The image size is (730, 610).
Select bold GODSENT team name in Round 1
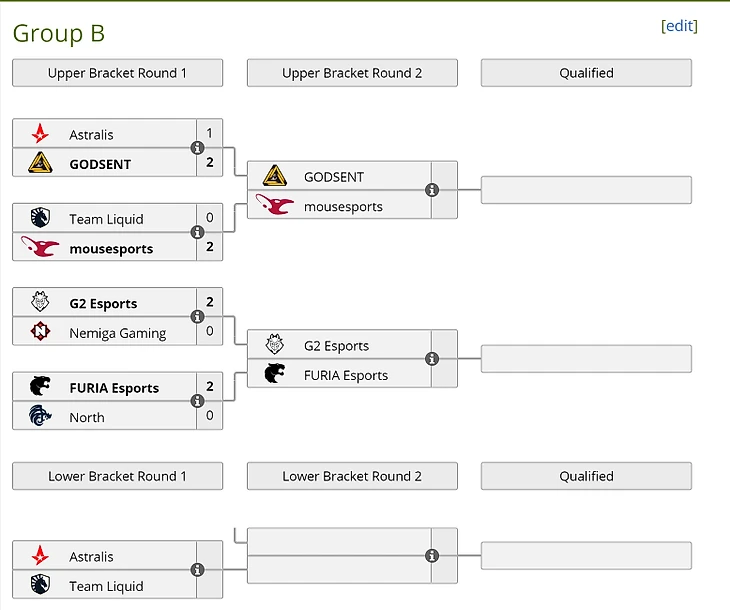[x=100, y=164]
